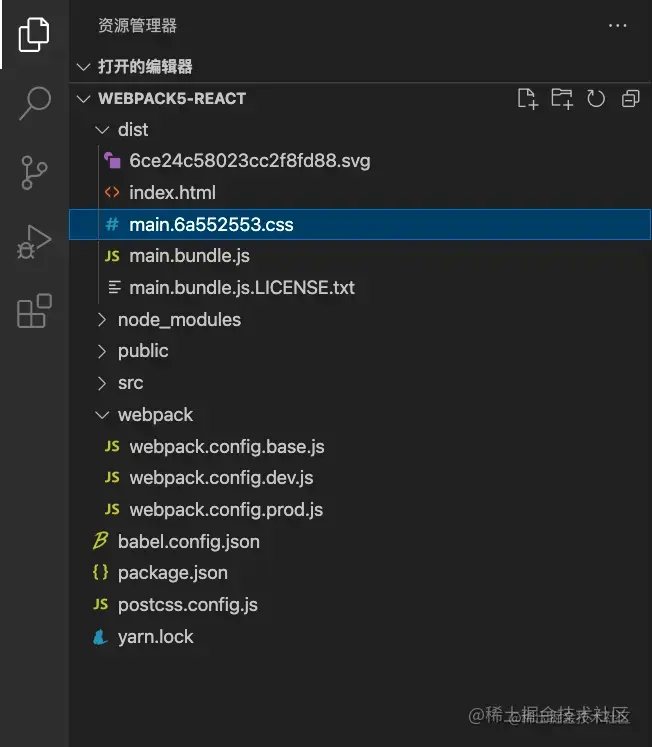Open main.bundle.js file
This screenshot has height=747, width=652.
(189, 256)
